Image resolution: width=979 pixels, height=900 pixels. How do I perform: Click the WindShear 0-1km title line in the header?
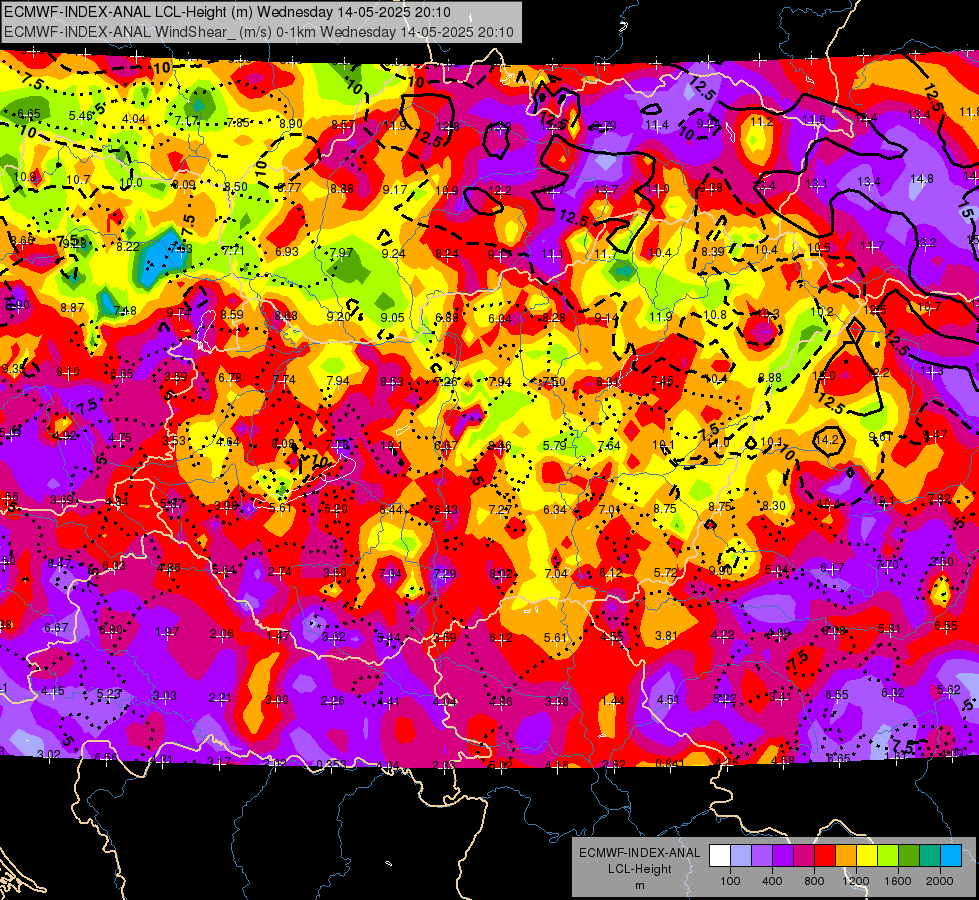point(258,32)
